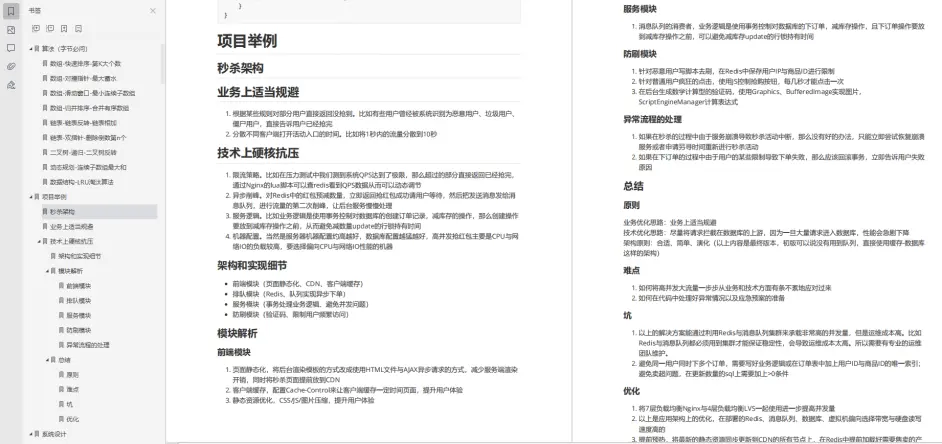
Task: Click the 异常流程的处理 heading on the right page
Action: click(652, 119)
